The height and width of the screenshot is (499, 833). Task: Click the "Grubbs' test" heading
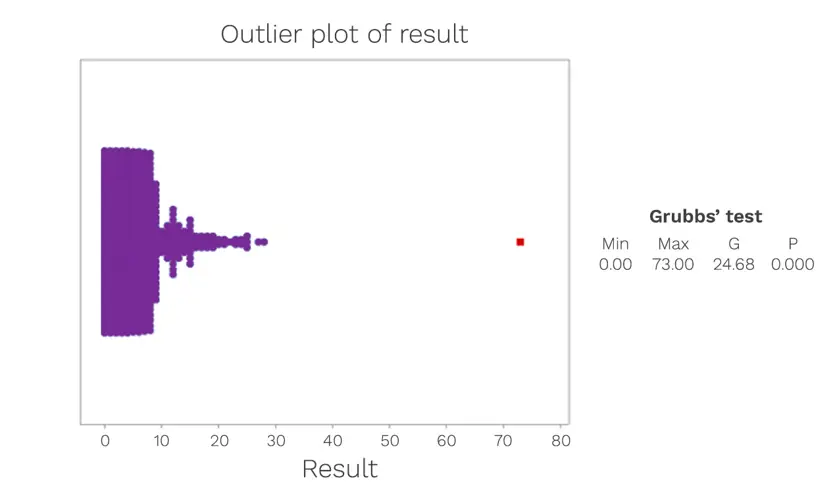(x=705, y=216)
